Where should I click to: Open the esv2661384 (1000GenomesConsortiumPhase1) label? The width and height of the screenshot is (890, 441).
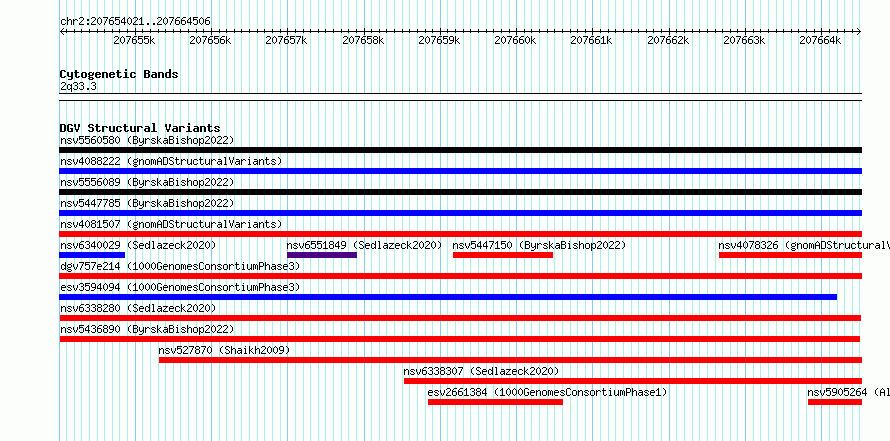(x=547, y=392)
